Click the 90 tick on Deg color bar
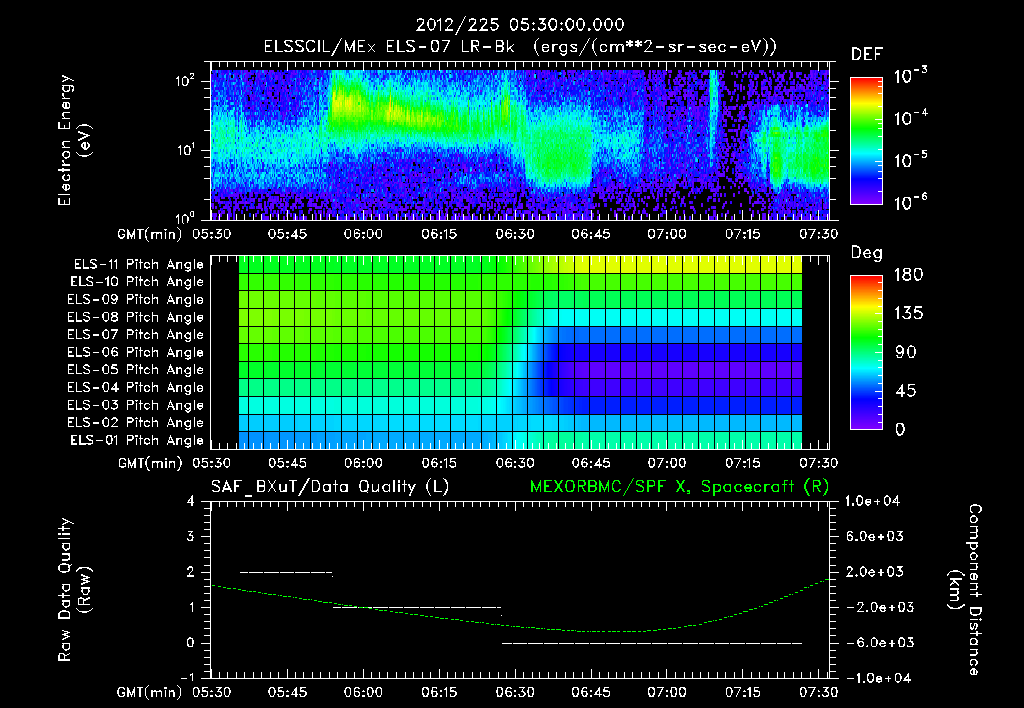This screenshot has width=1024, height=708. (906, 352)
